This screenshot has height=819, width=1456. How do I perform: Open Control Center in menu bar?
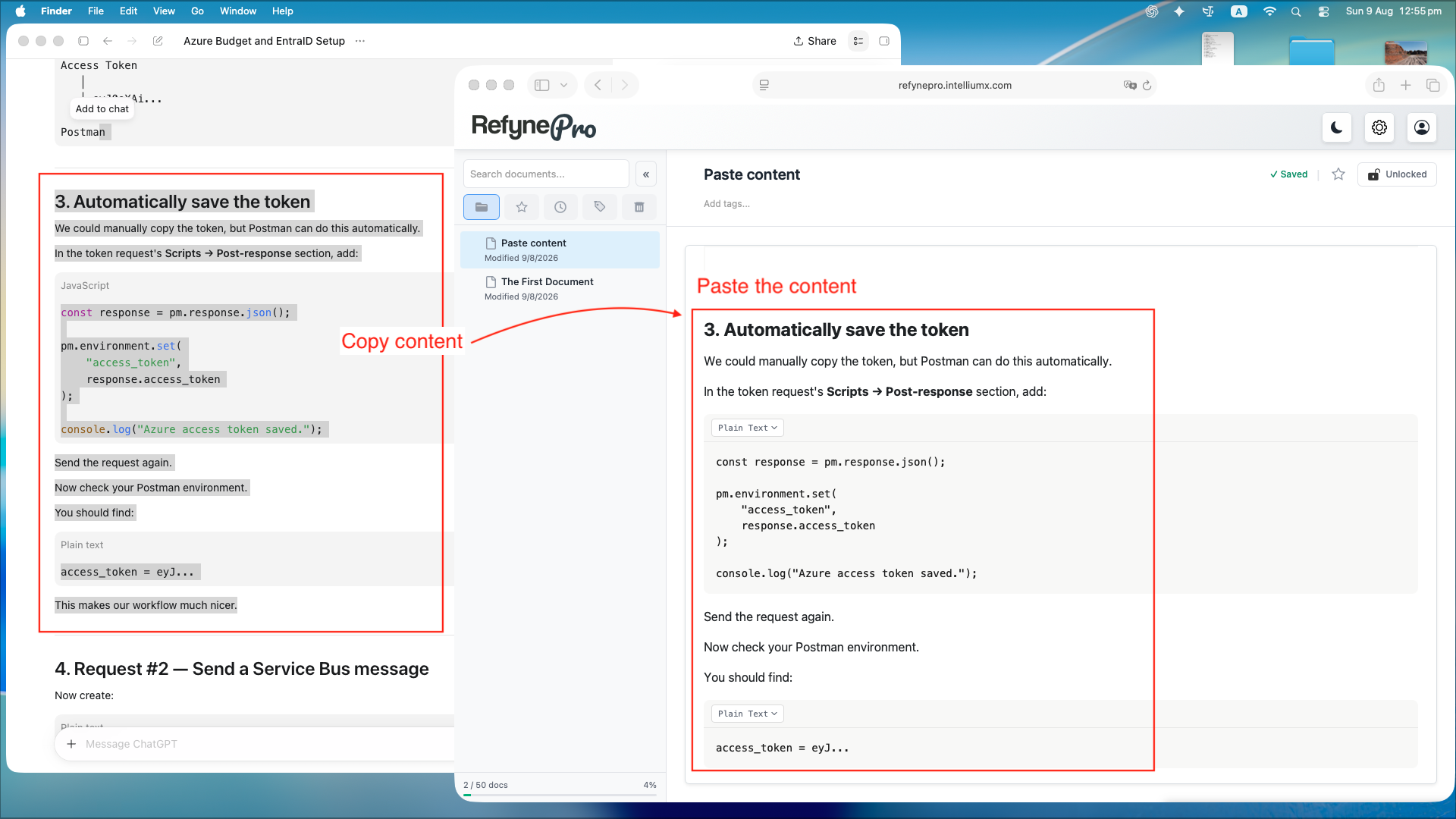tap(1324, 11)
